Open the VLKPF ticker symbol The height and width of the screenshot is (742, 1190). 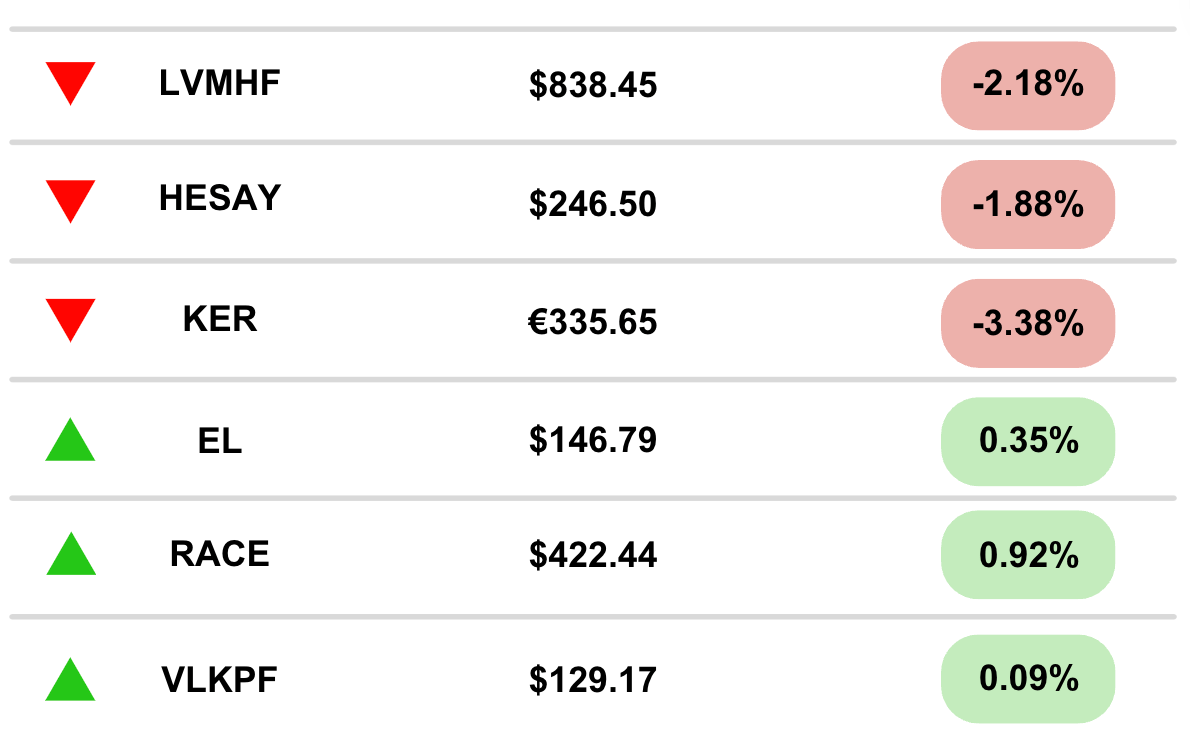(220, 680)
